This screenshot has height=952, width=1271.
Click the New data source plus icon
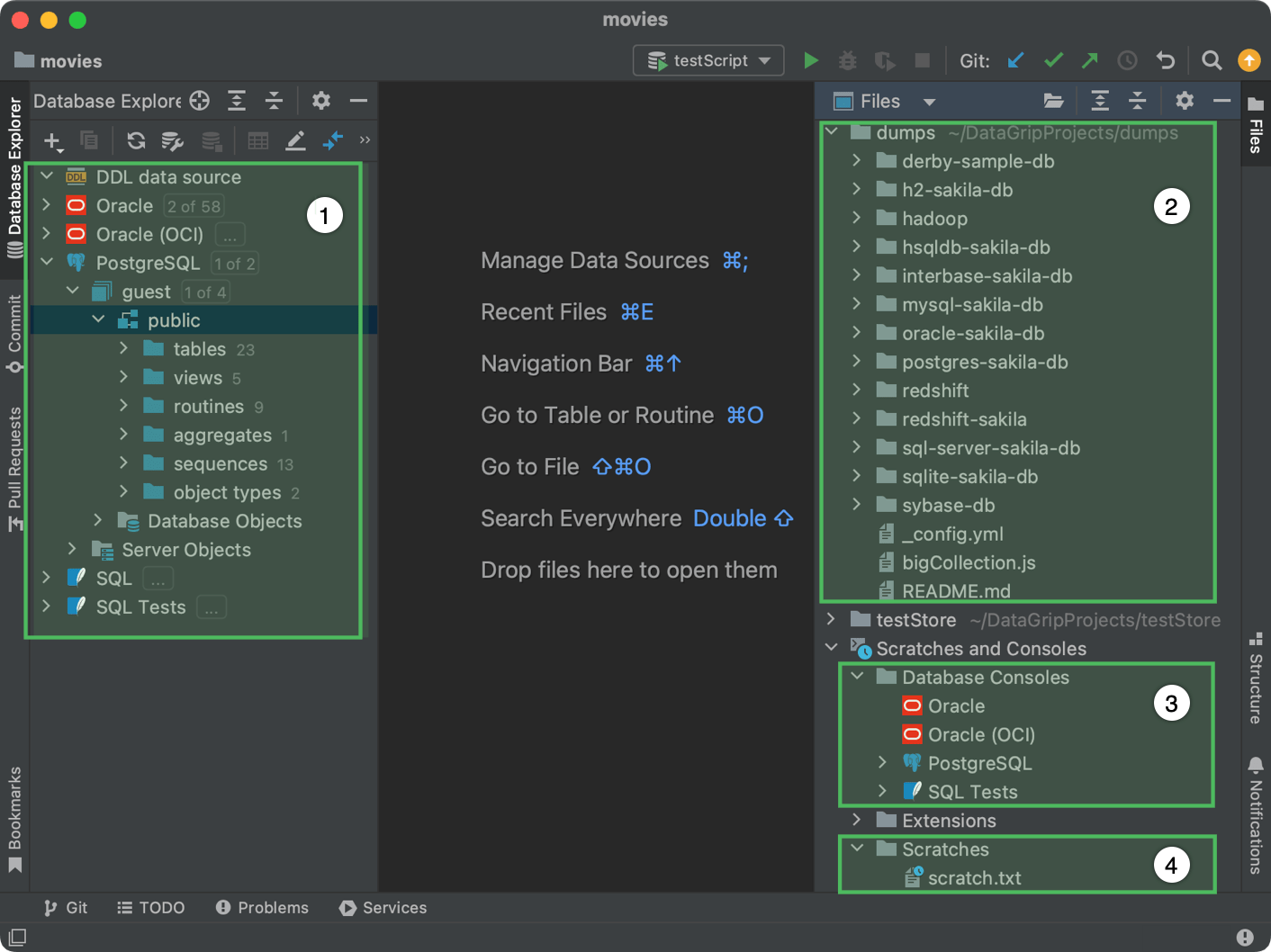coord(52,140)
